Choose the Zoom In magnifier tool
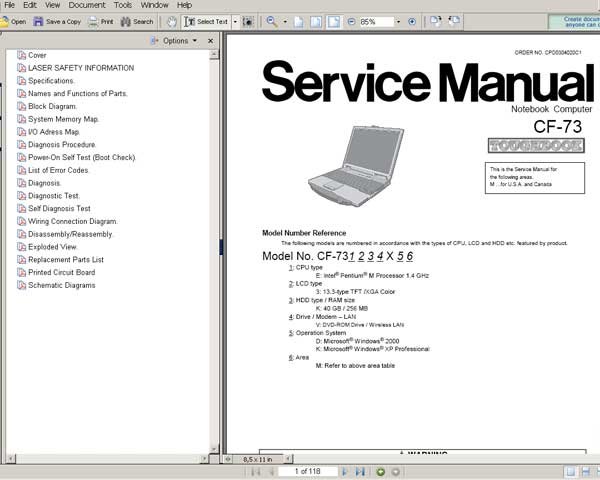This screenshot has height=480, width=600. (x=272, y=22)
